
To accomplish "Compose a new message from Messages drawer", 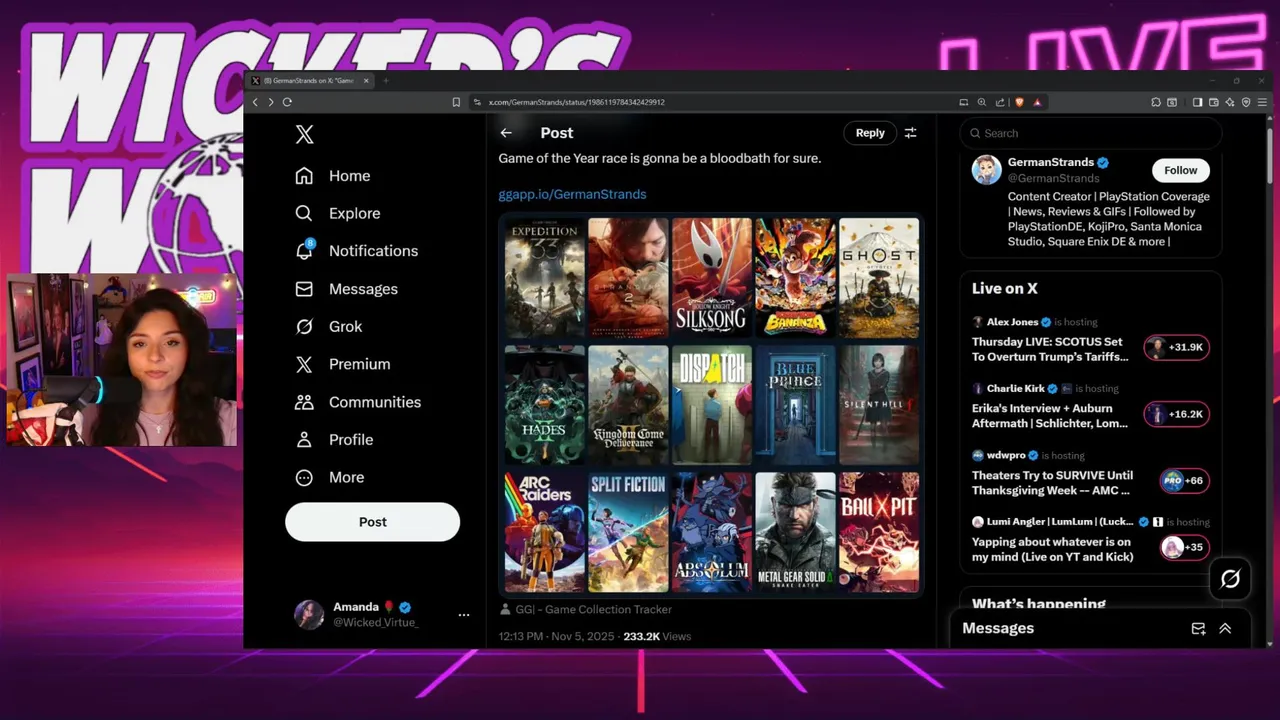I will point(1198,628).
